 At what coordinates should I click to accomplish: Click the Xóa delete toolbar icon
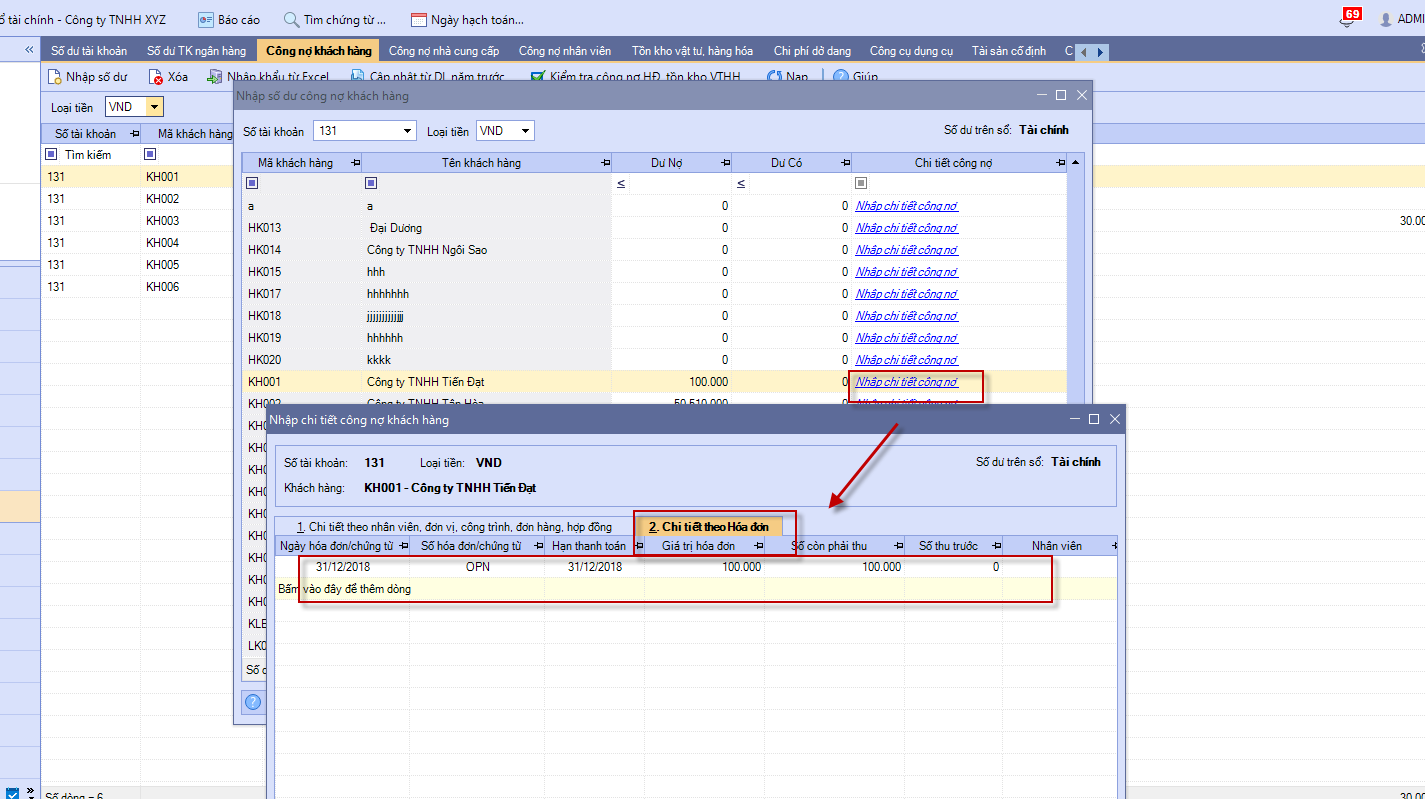click(156, 77)
